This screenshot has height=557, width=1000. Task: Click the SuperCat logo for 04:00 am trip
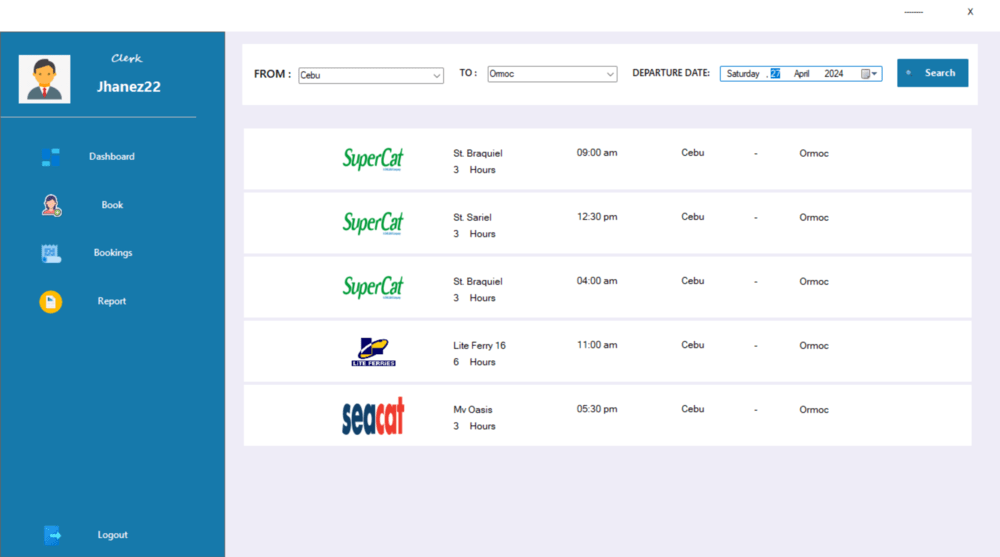coord(373,287)
